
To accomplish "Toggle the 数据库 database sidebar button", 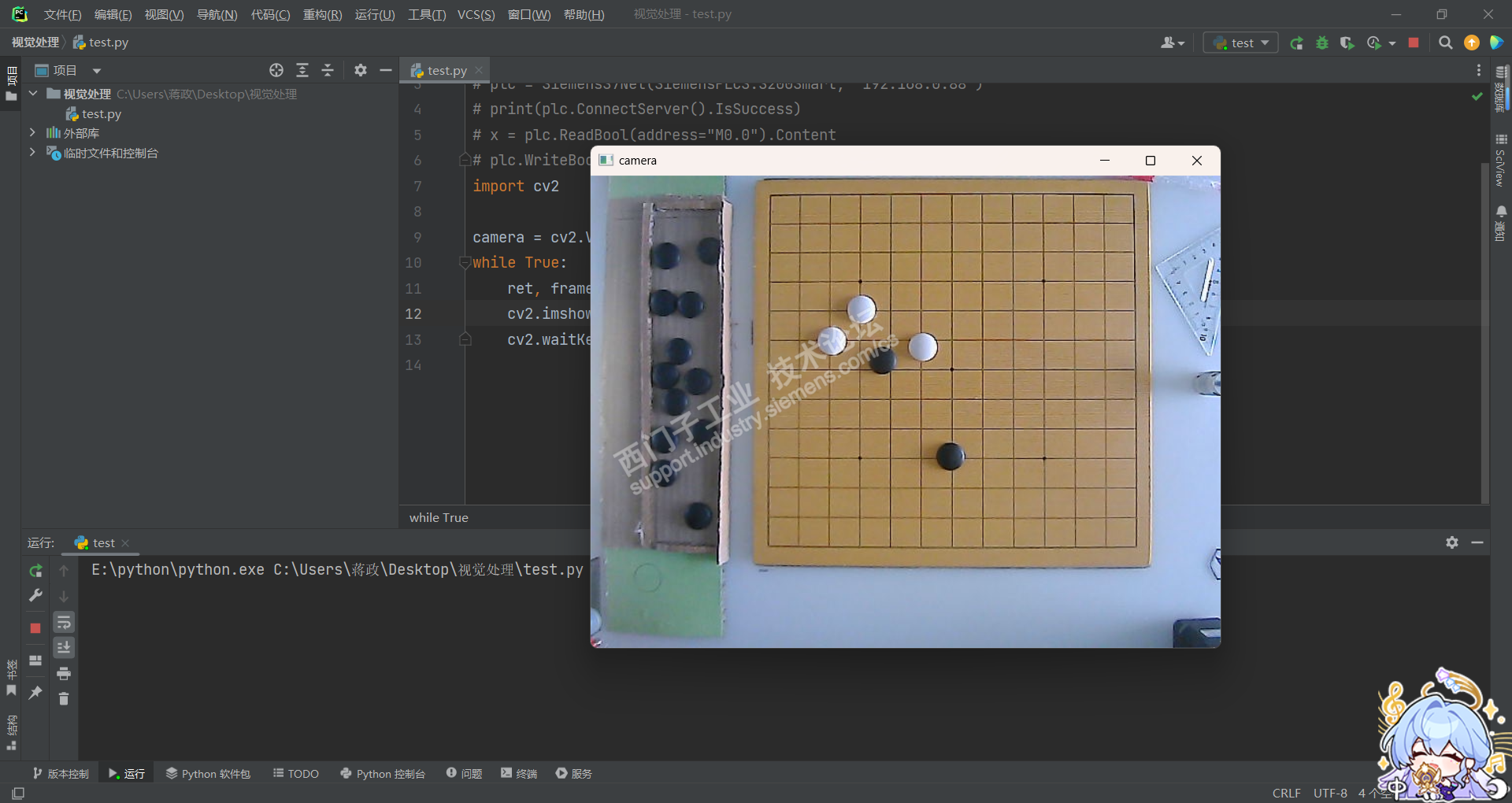I will 1501,88.
